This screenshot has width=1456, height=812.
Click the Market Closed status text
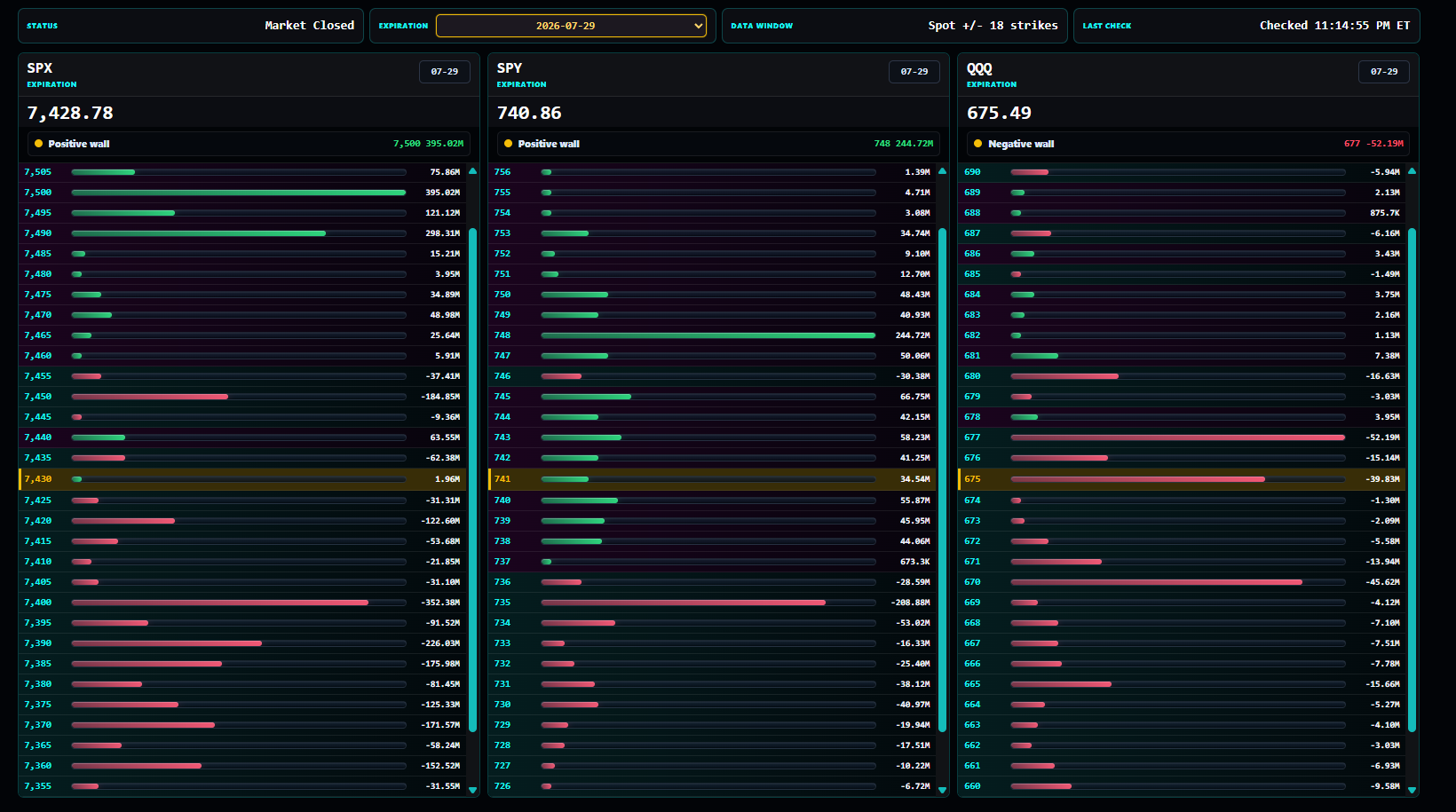point(309,26)
